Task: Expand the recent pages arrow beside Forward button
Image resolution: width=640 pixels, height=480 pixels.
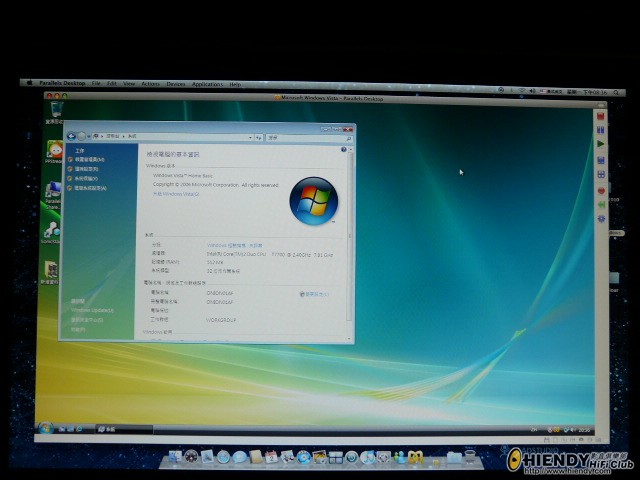Action: point(89,136)
